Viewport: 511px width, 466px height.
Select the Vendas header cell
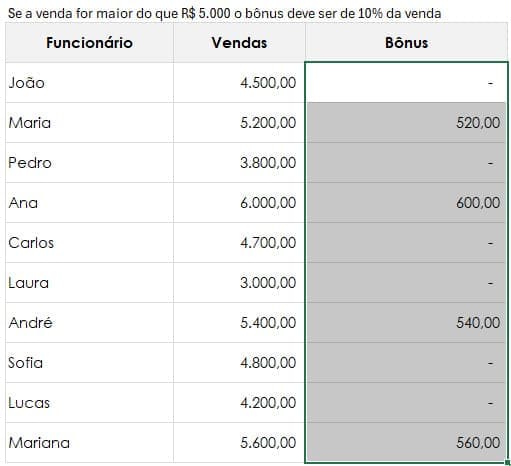coord(239,43)
